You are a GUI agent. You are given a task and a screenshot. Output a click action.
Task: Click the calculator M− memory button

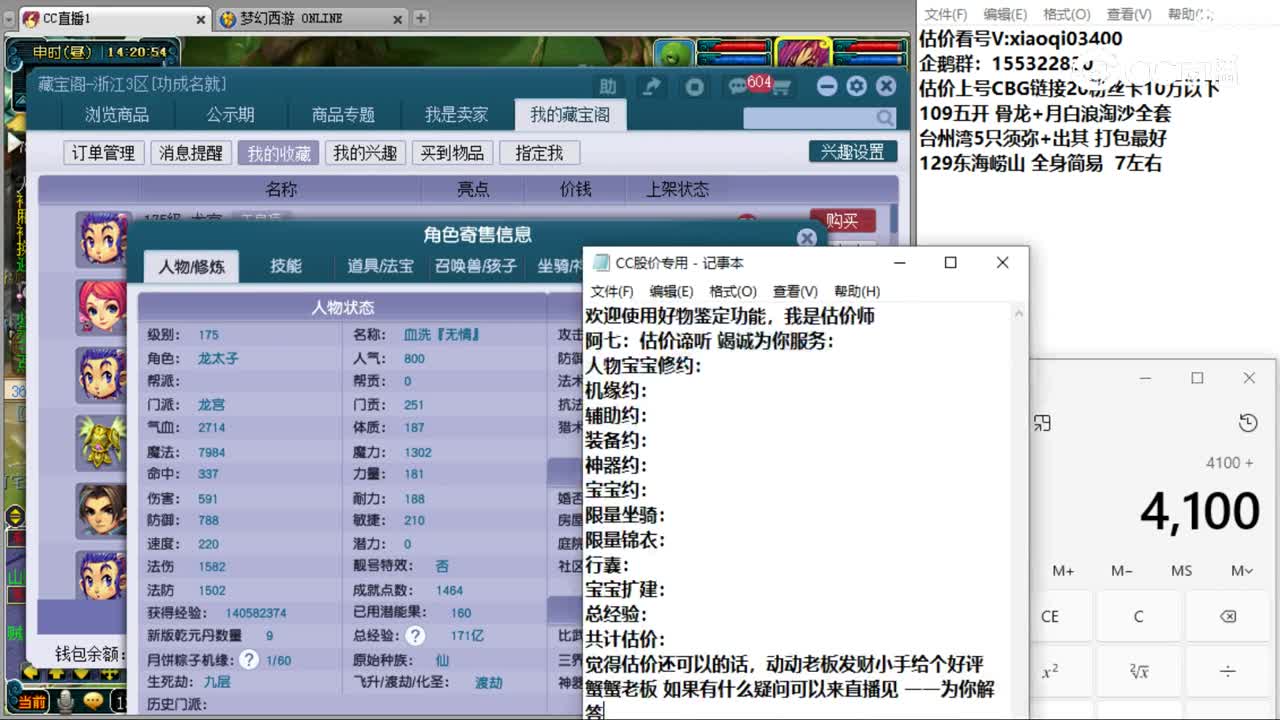tap(1122, 570)
